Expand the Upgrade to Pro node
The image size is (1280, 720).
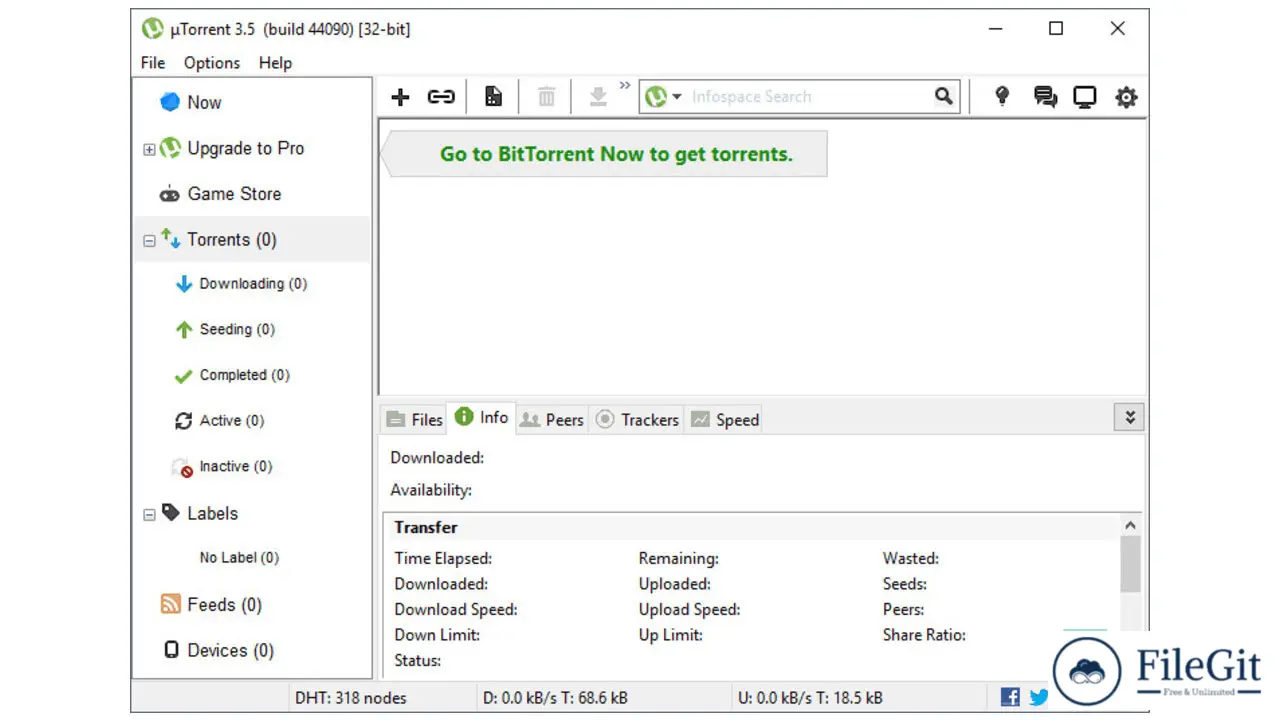pyautogui.click(x=149, y=149)
